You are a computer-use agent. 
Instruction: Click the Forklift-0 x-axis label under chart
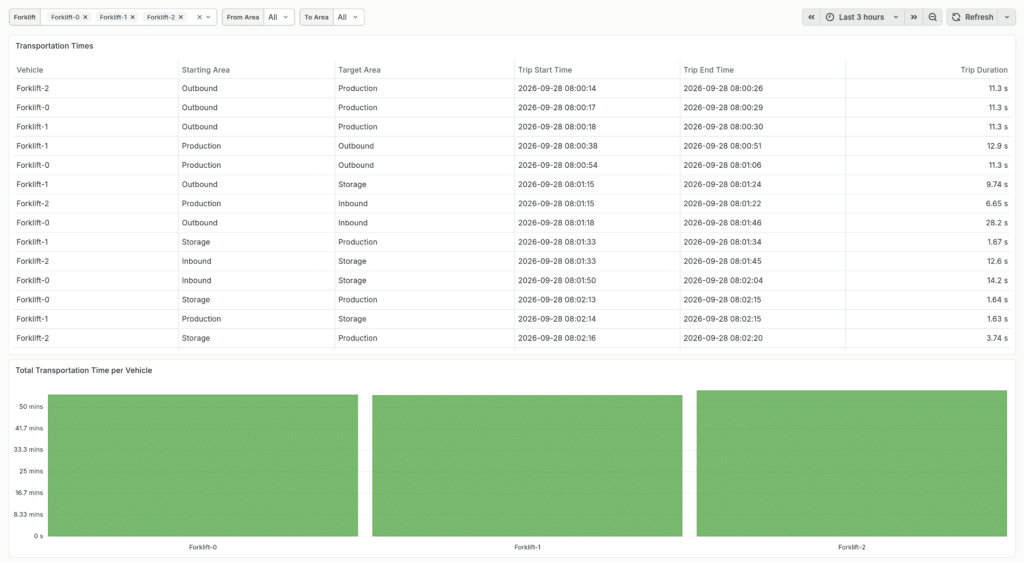[202, 547]
